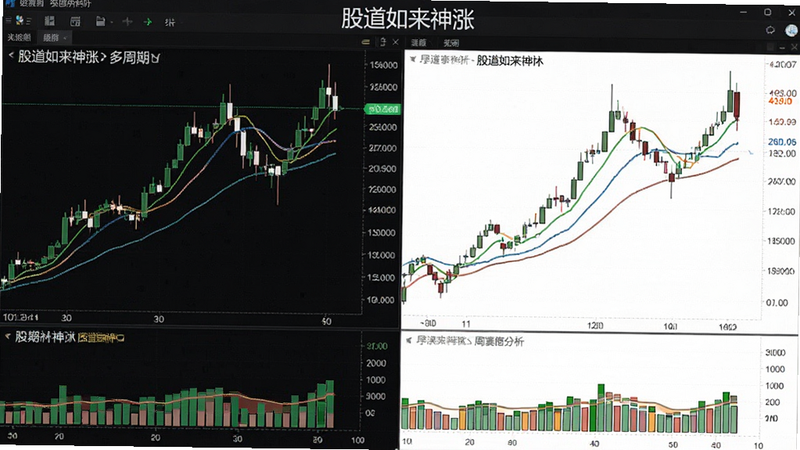Click the refresh sync icon near avatar
The image size is (800, 450).
770,30
